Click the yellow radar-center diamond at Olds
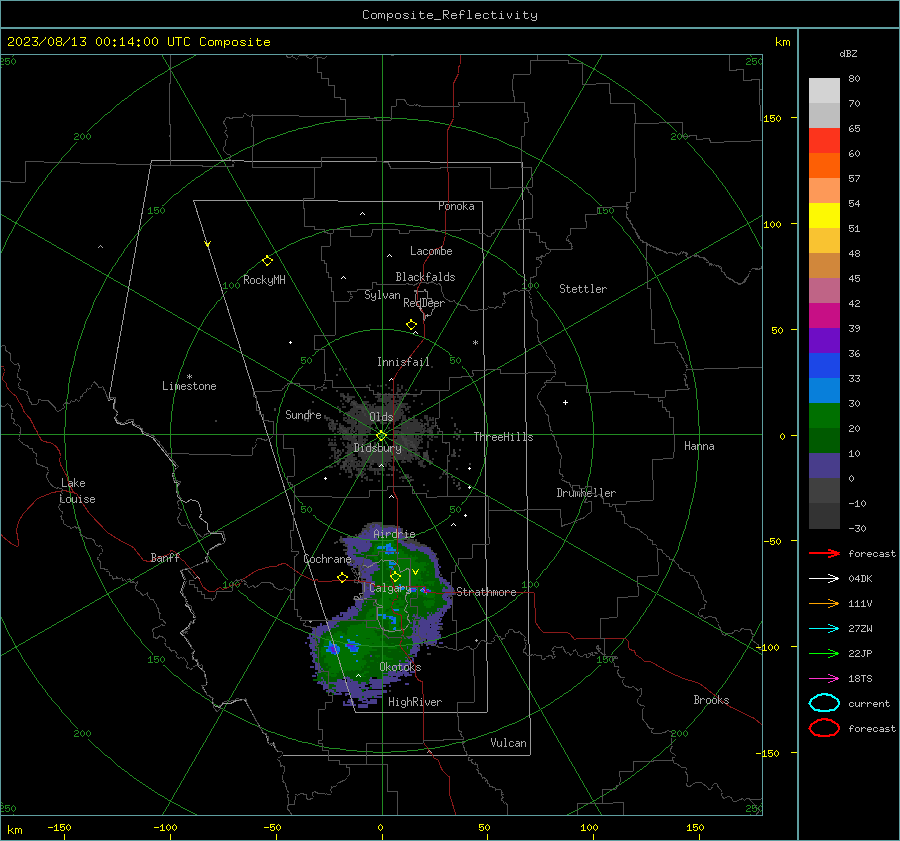 [x=381, y=436]
